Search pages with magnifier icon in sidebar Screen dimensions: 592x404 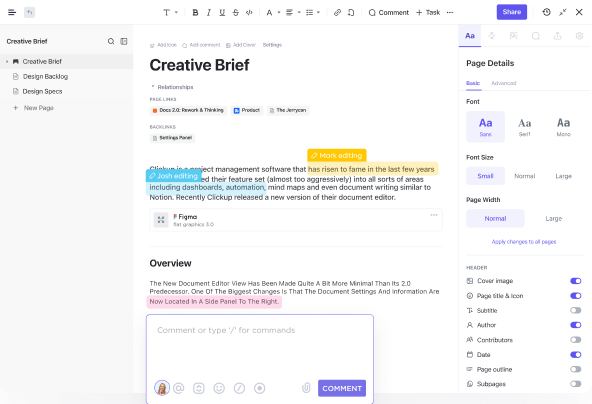(111, 41)
